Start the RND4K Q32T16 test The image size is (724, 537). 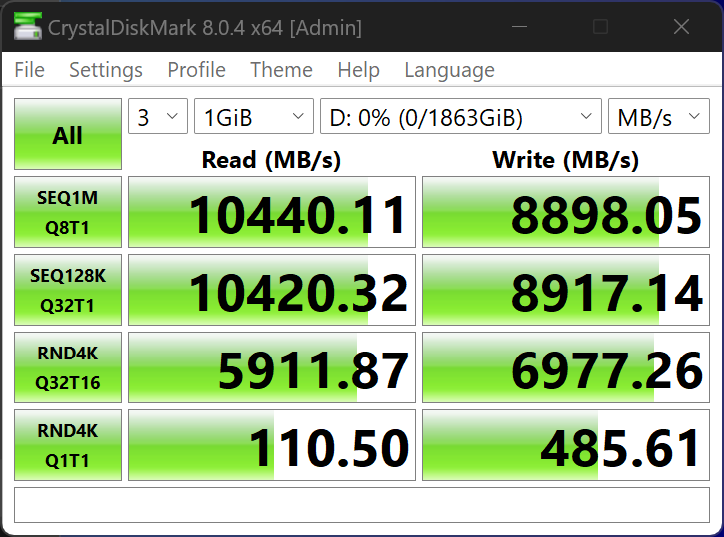68,368
